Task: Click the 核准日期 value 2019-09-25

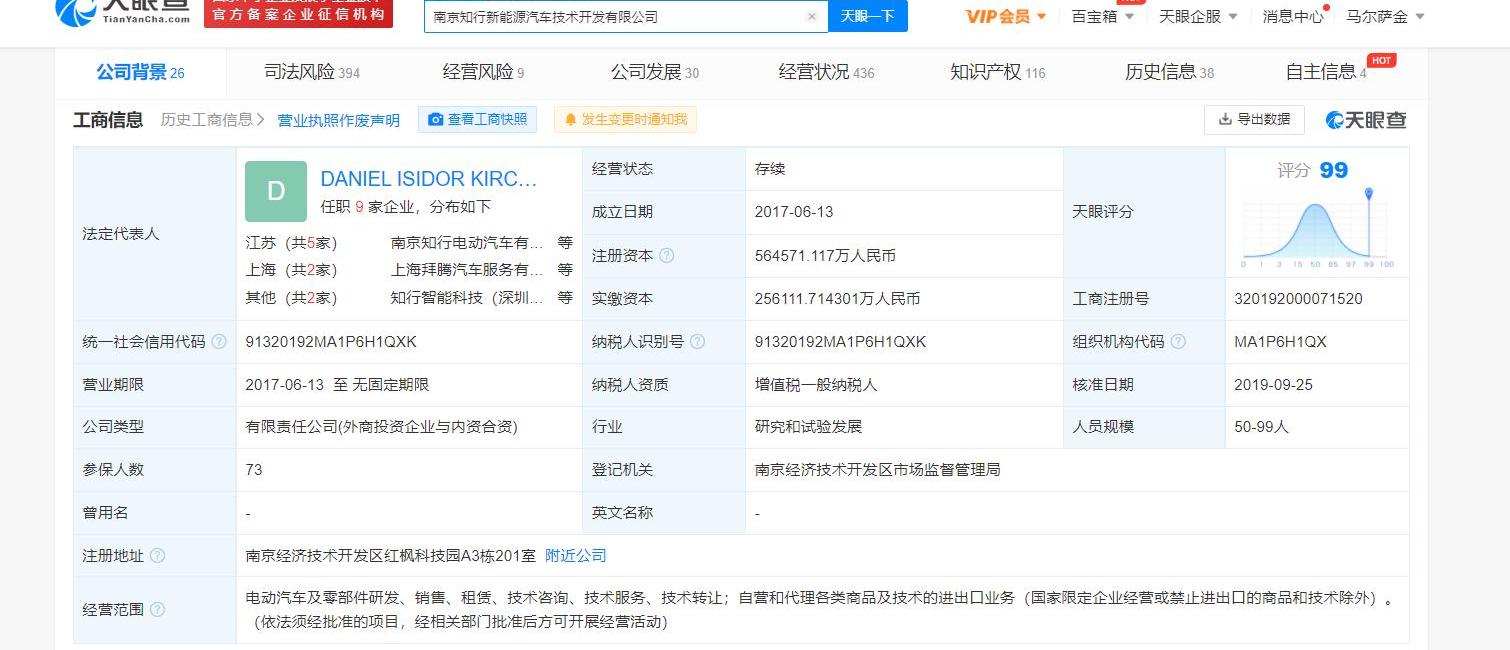Action: (1274, 385)
